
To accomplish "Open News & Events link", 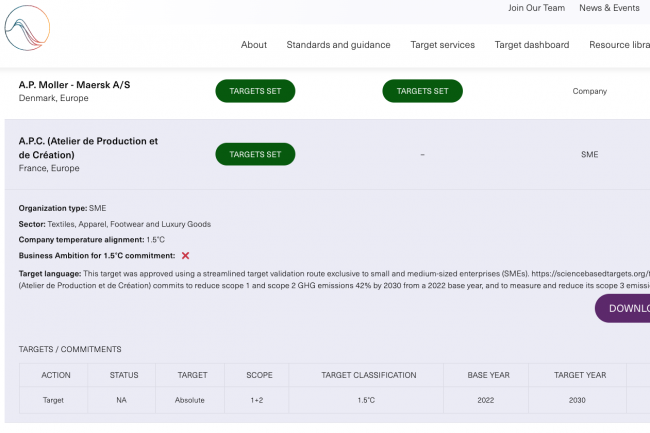I will click(x=609, y=8).
